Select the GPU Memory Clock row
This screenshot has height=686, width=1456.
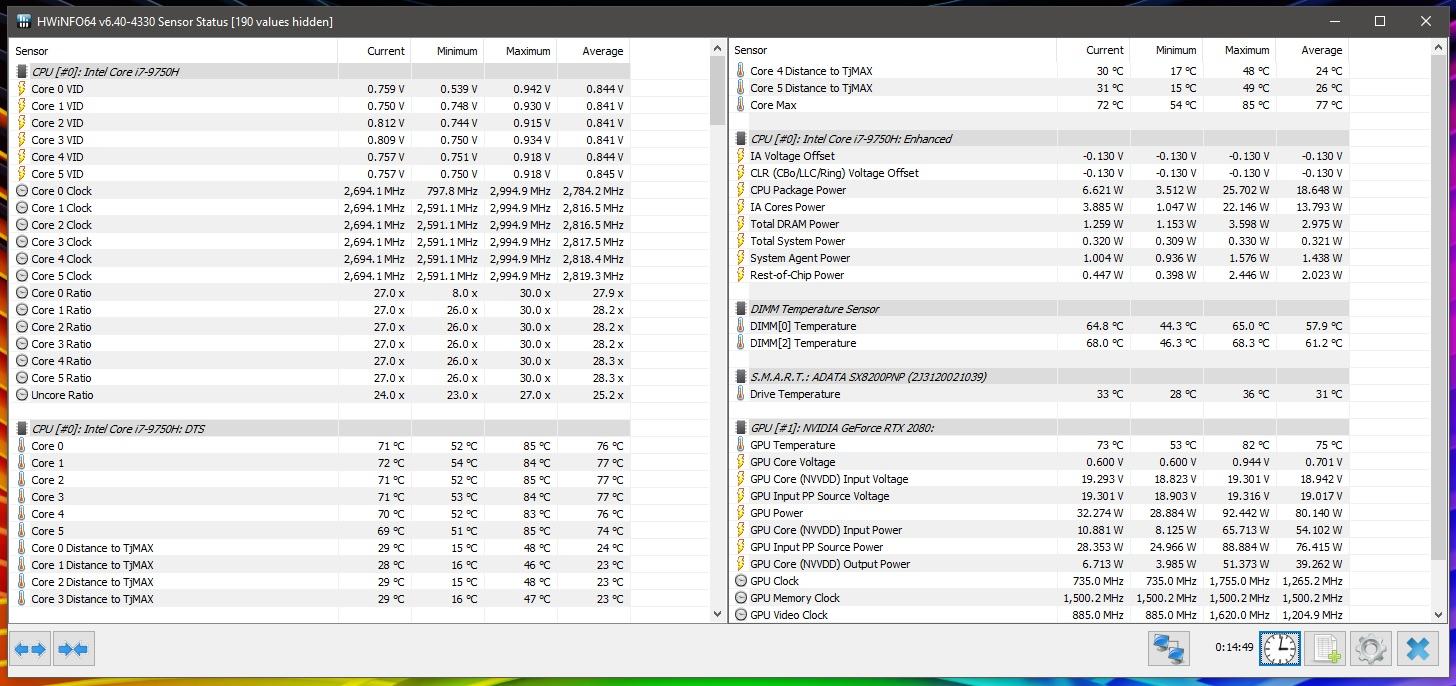[x=1039, y=598]
